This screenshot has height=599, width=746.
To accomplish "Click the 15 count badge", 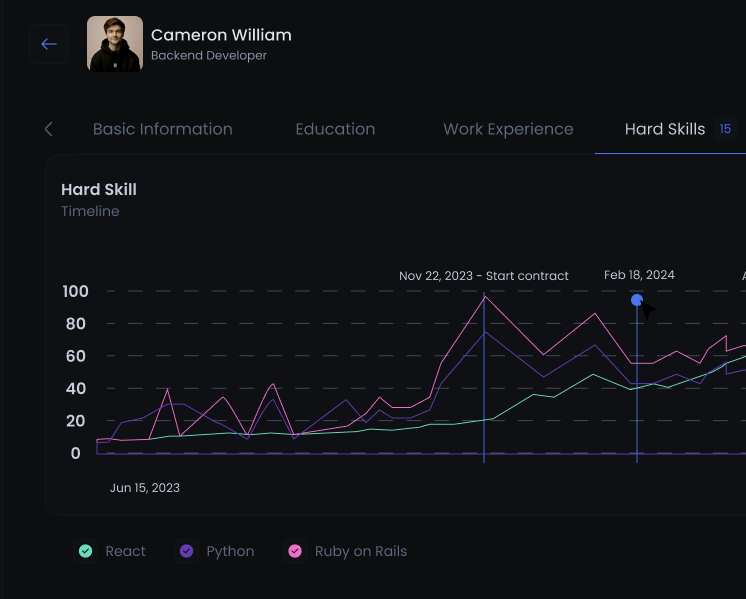I will pos(725,129).
